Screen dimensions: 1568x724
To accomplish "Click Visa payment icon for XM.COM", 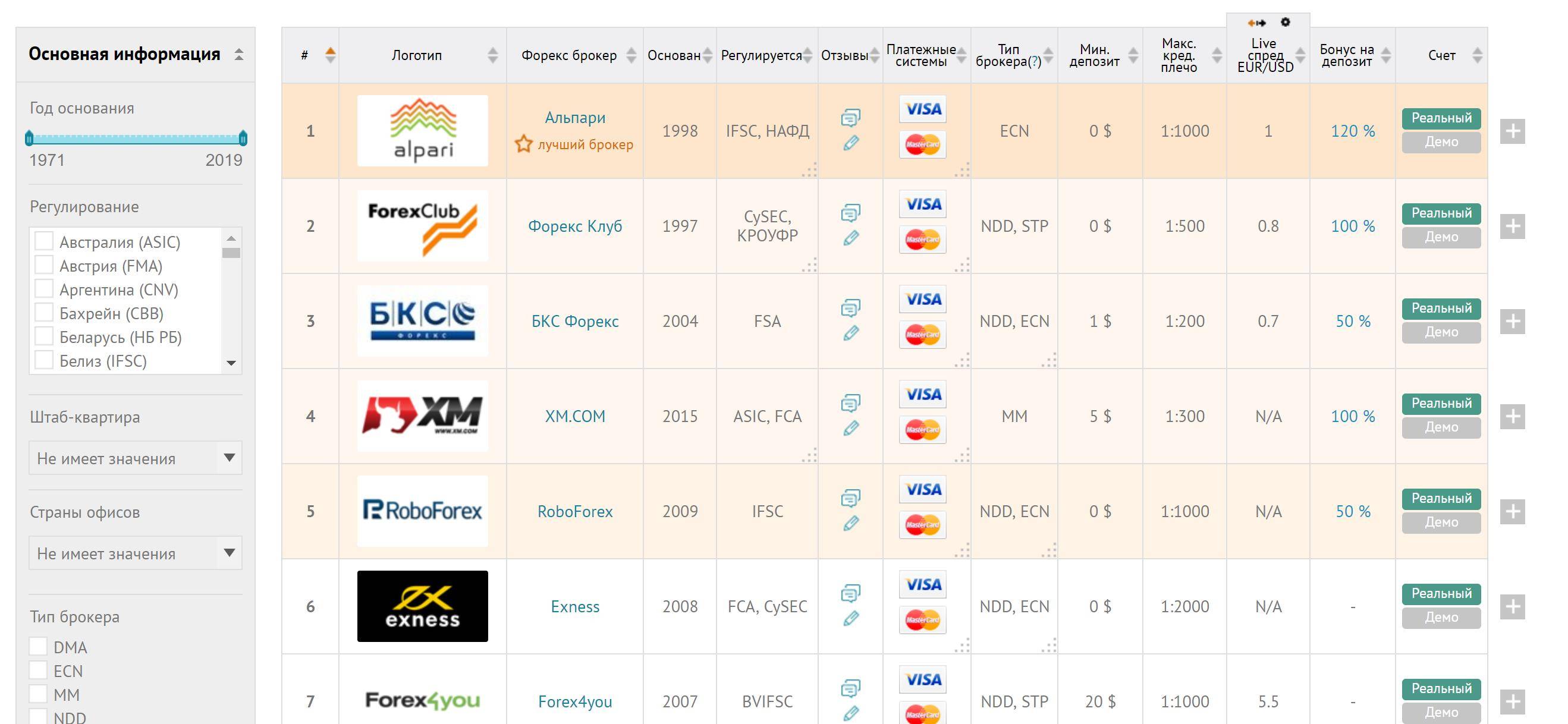I will pos(923,394).
